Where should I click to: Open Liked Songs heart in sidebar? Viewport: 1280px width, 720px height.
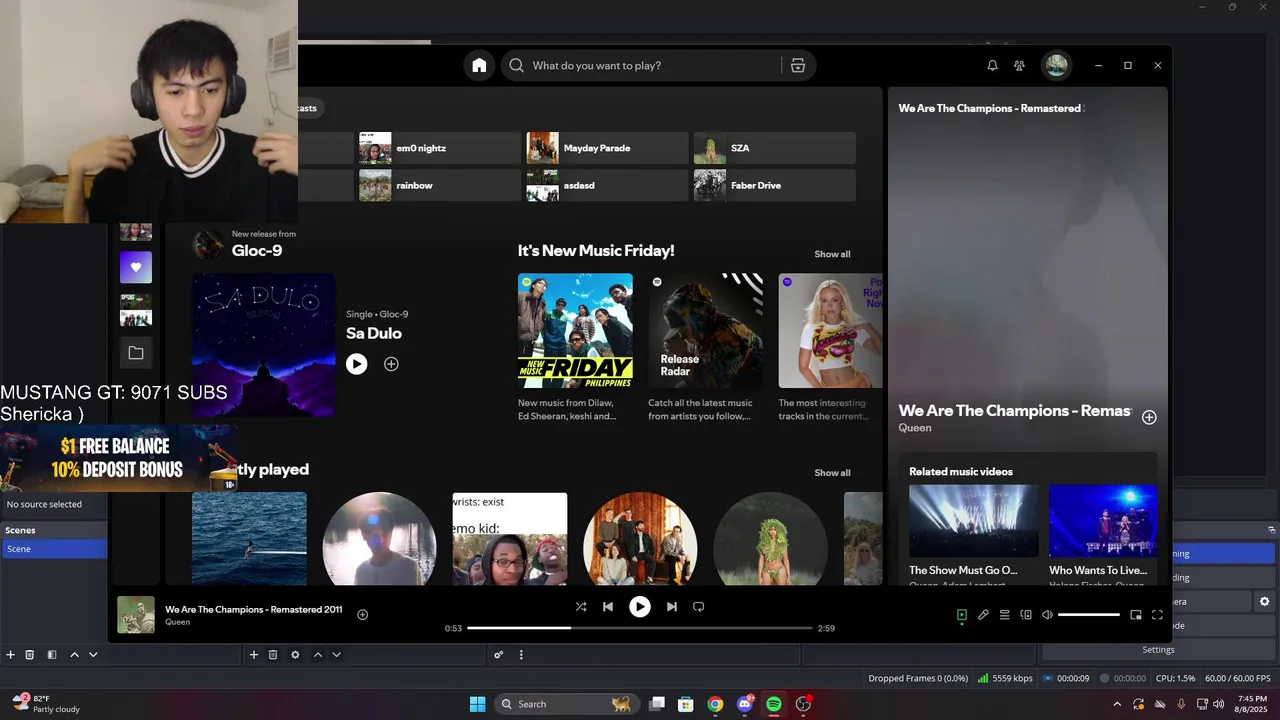pos(136,267)
